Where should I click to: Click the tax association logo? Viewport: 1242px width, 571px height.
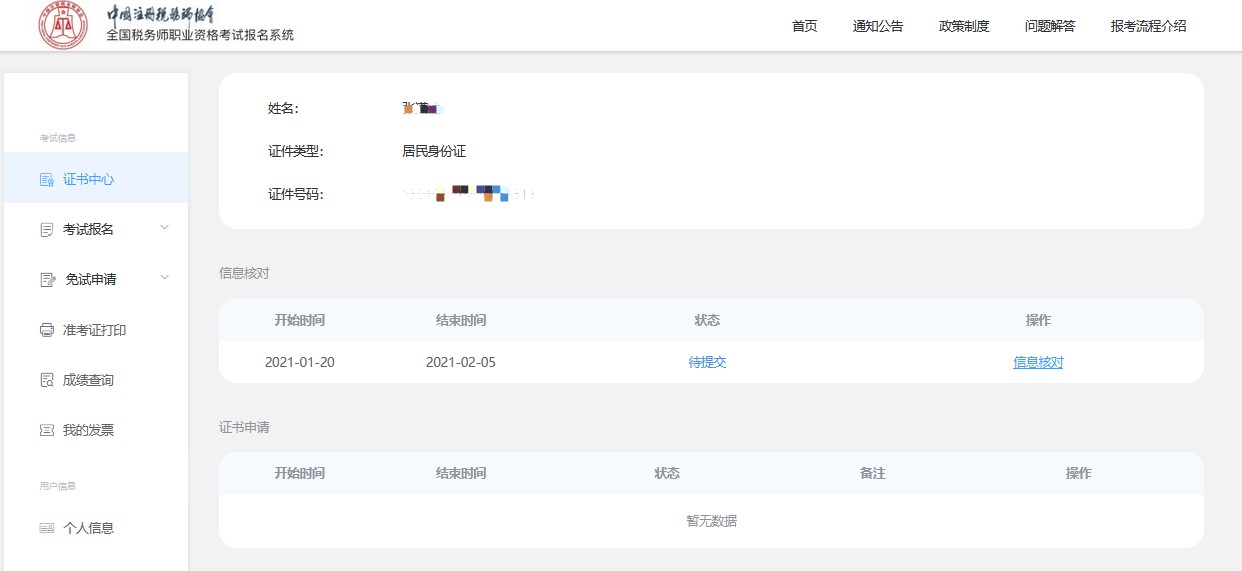click(63, 26)
